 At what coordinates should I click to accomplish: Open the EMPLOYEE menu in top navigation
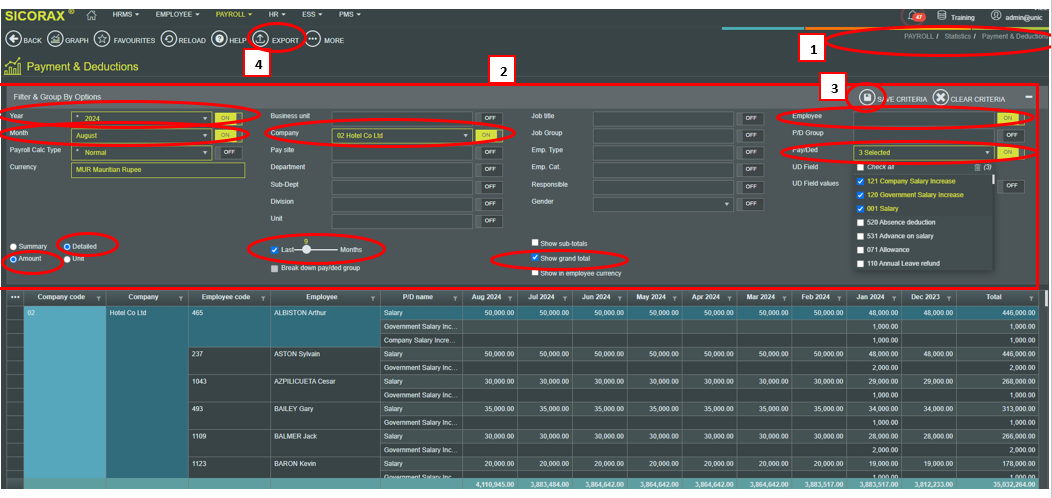pyautogui.click(x=178, y=15)
